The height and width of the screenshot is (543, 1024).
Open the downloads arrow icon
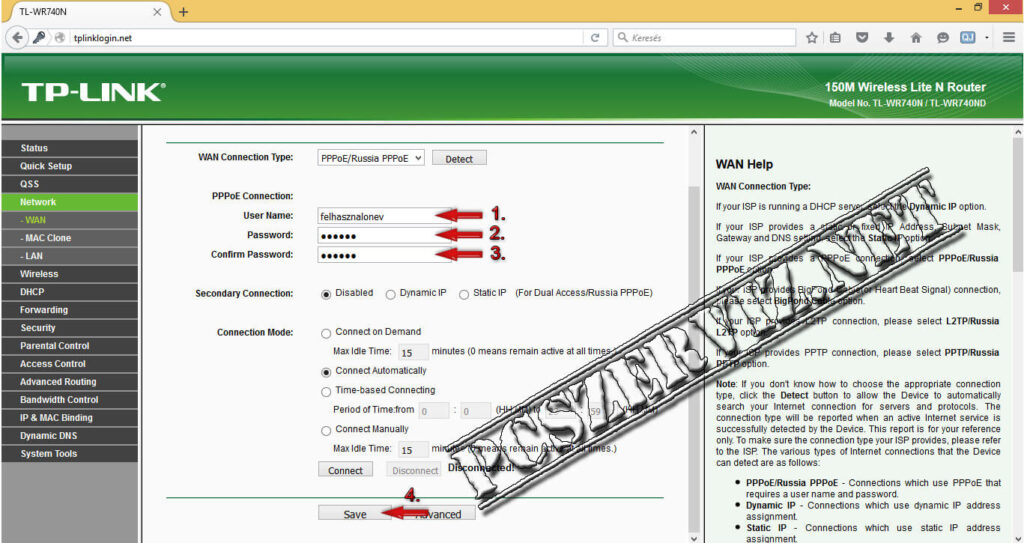[x=889, y=38]
